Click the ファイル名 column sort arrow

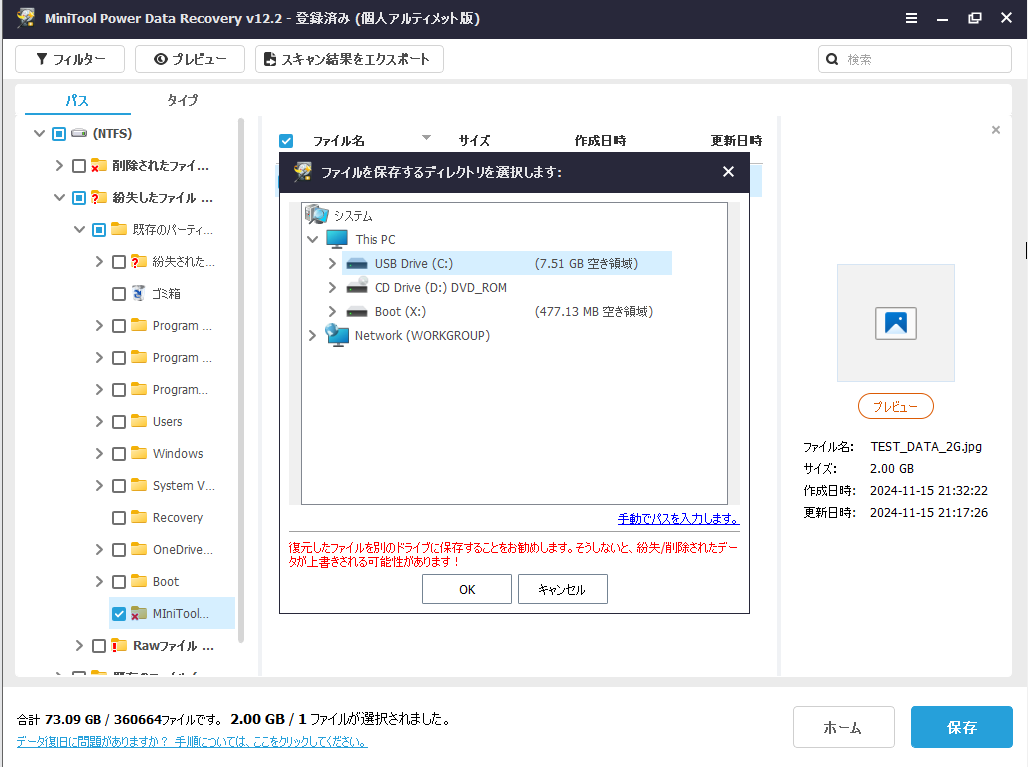pyautogui.click(x=427, y=137)
